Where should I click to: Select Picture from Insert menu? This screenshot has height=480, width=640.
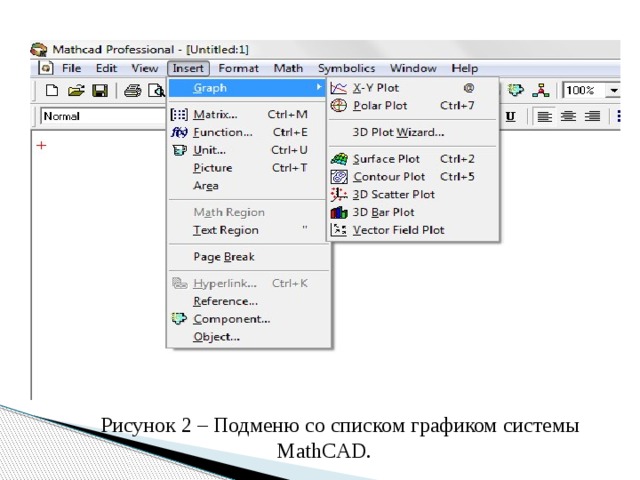tap(248, 168)
